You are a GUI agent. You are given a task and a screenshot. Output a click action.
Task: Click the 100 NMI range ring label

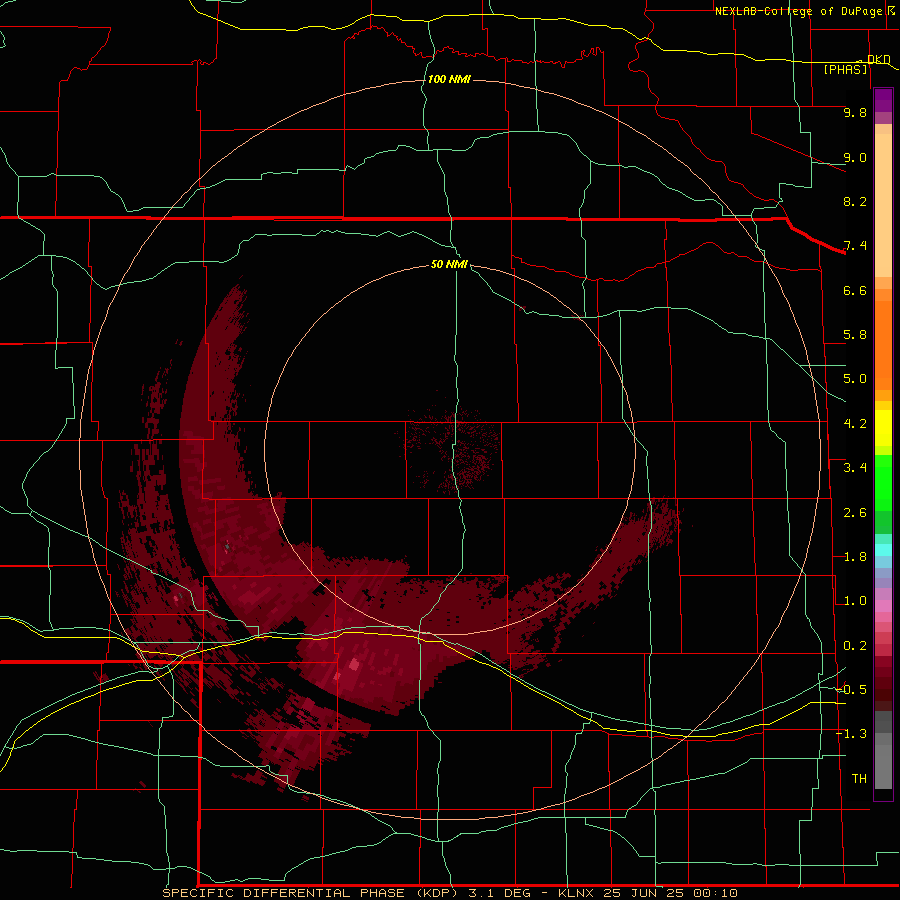coord(449,79)
